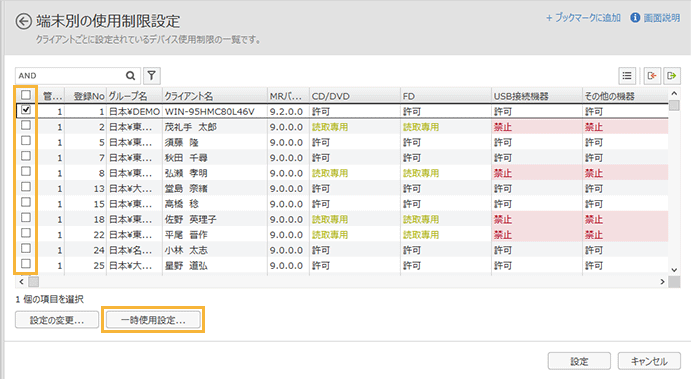Check the 須藤 隆 row checkbox

[x=26, y=141]
